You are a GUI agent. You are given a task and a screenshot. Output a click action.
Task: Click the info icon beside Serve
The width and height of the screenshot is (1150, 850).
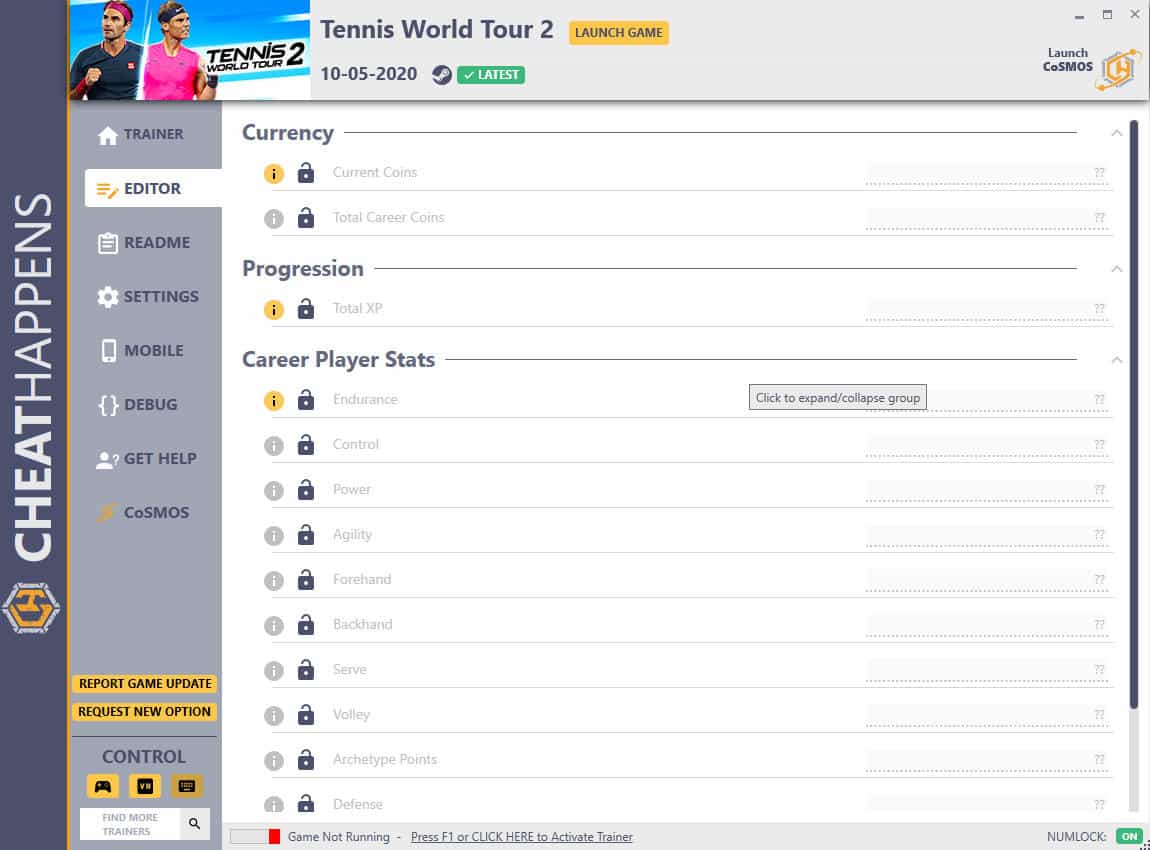274,670
